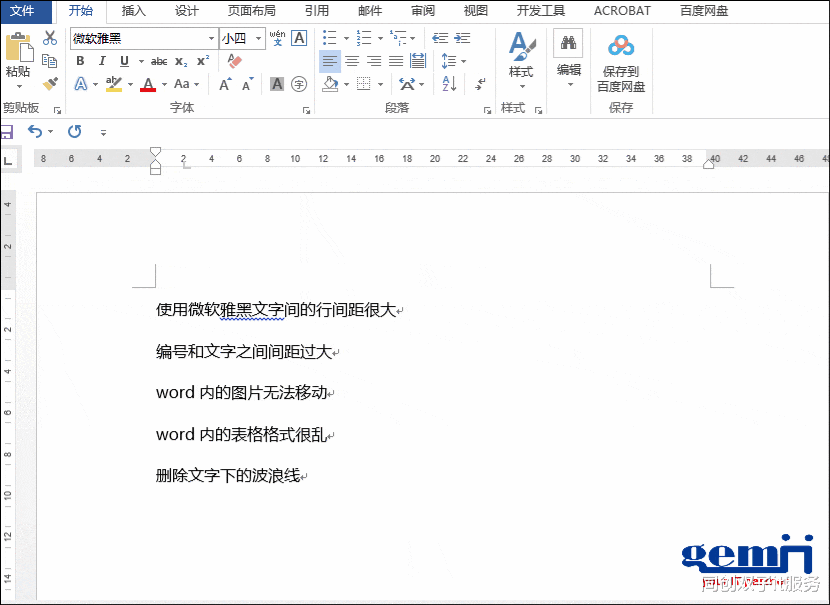This screenshot has height=605, width=830.
Task: Open the font size 小四 dropdown
Action: pyautogui.click(x=258, y=39)
